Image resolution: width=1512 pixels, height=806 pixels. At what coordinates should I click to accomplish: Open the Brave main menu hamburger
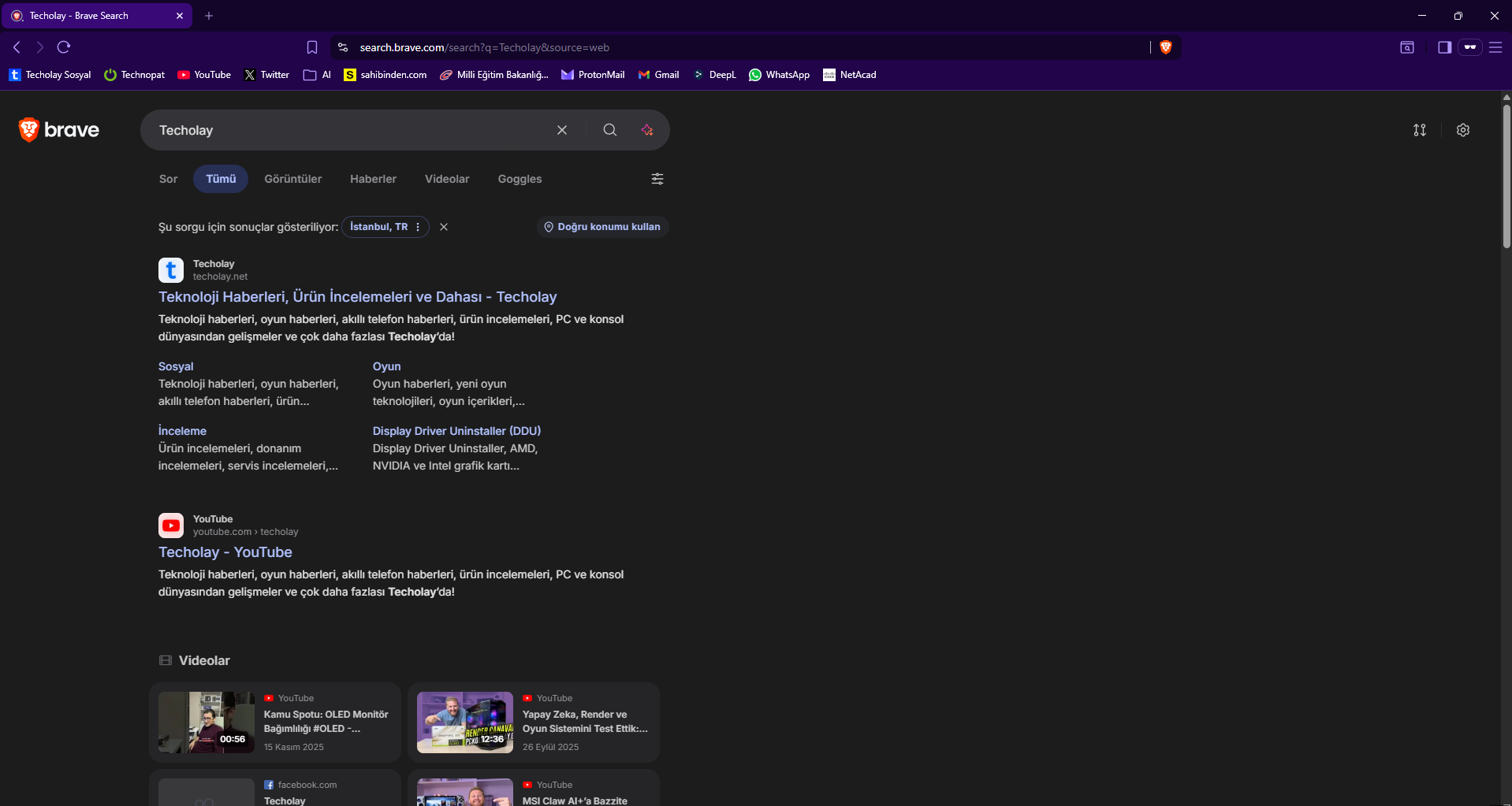pos(1495,47)
